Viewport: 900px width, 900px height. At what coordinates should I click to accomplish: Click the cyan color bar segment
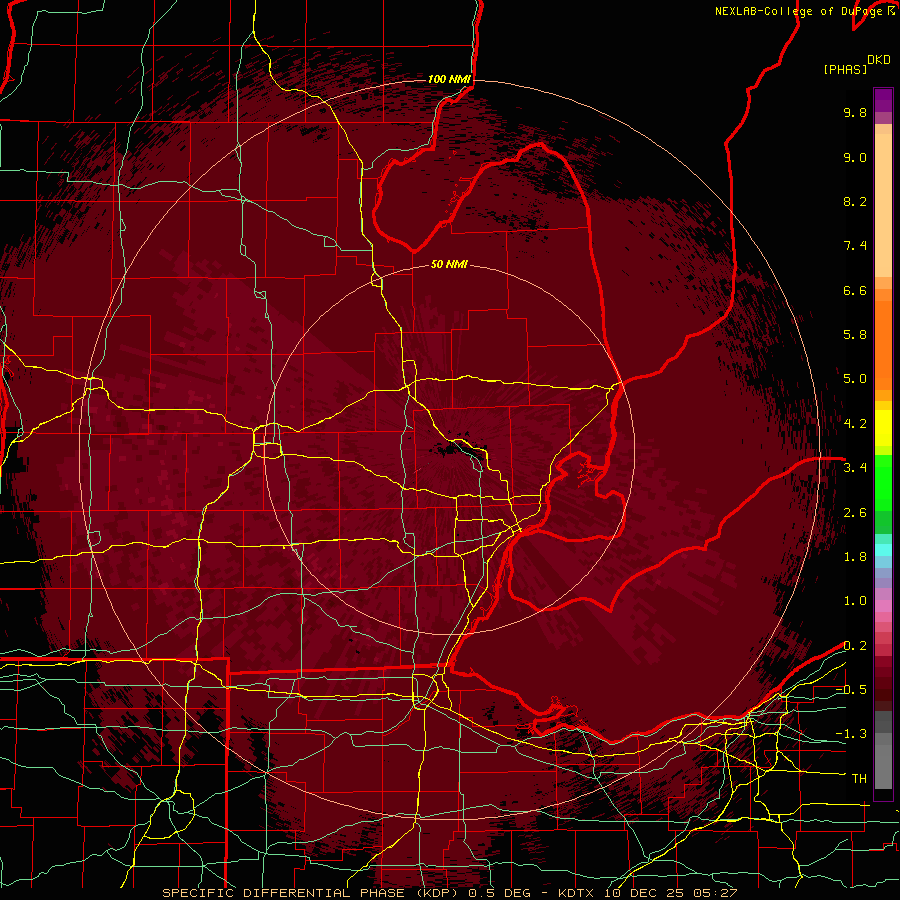883,550
